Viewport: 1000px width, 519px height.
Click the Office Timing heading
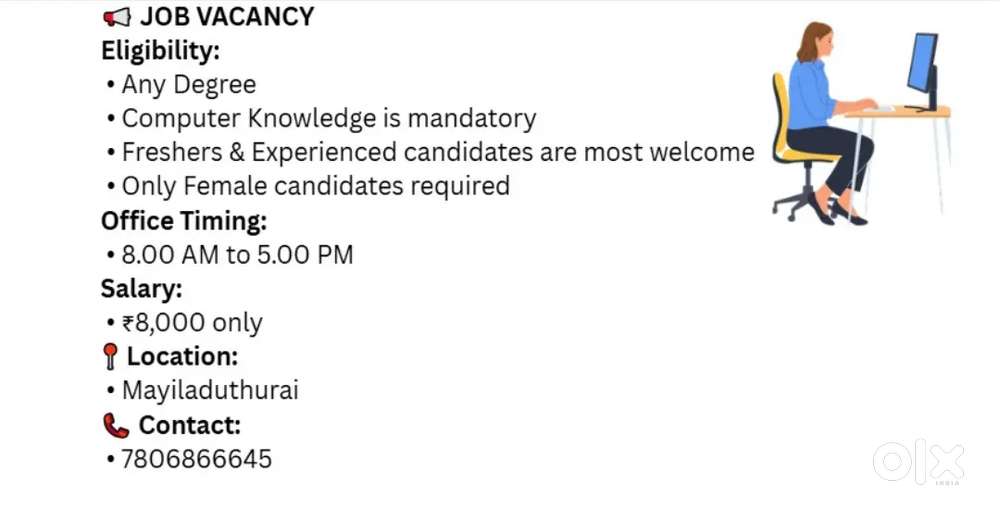(x=183, y=220)
